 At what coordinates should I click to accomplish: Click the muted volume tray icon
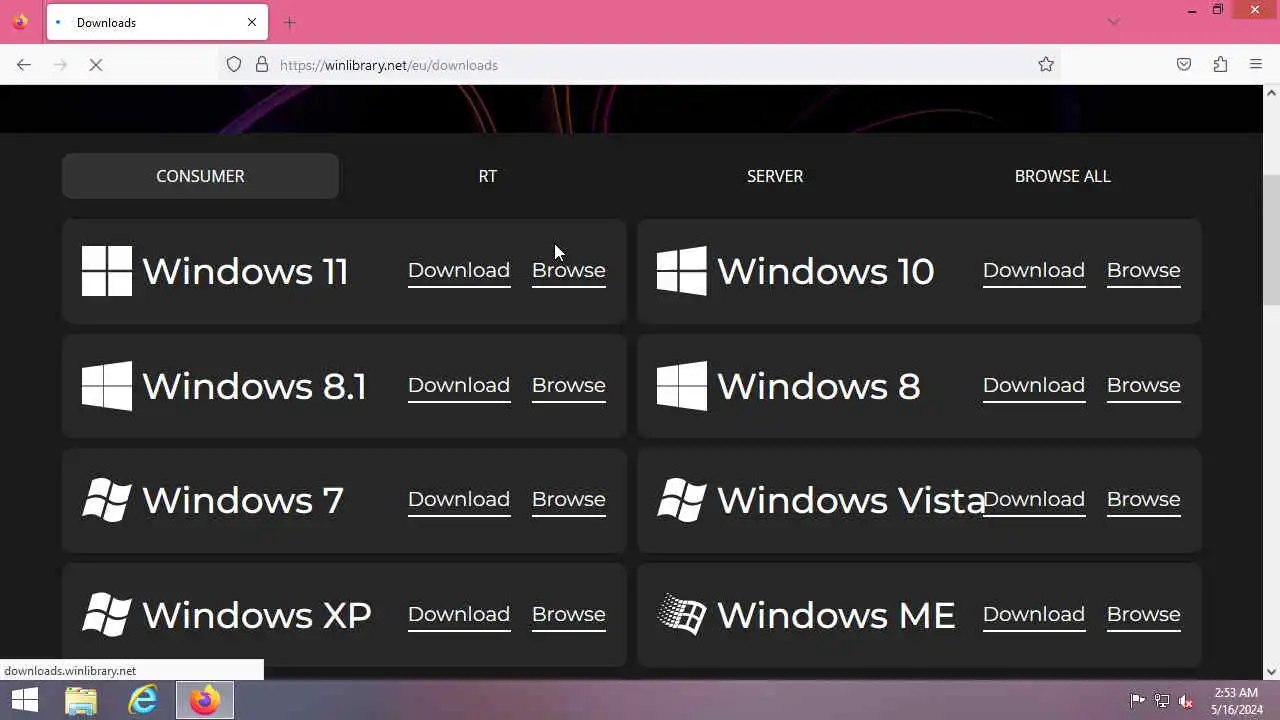tap(1186, 701)
